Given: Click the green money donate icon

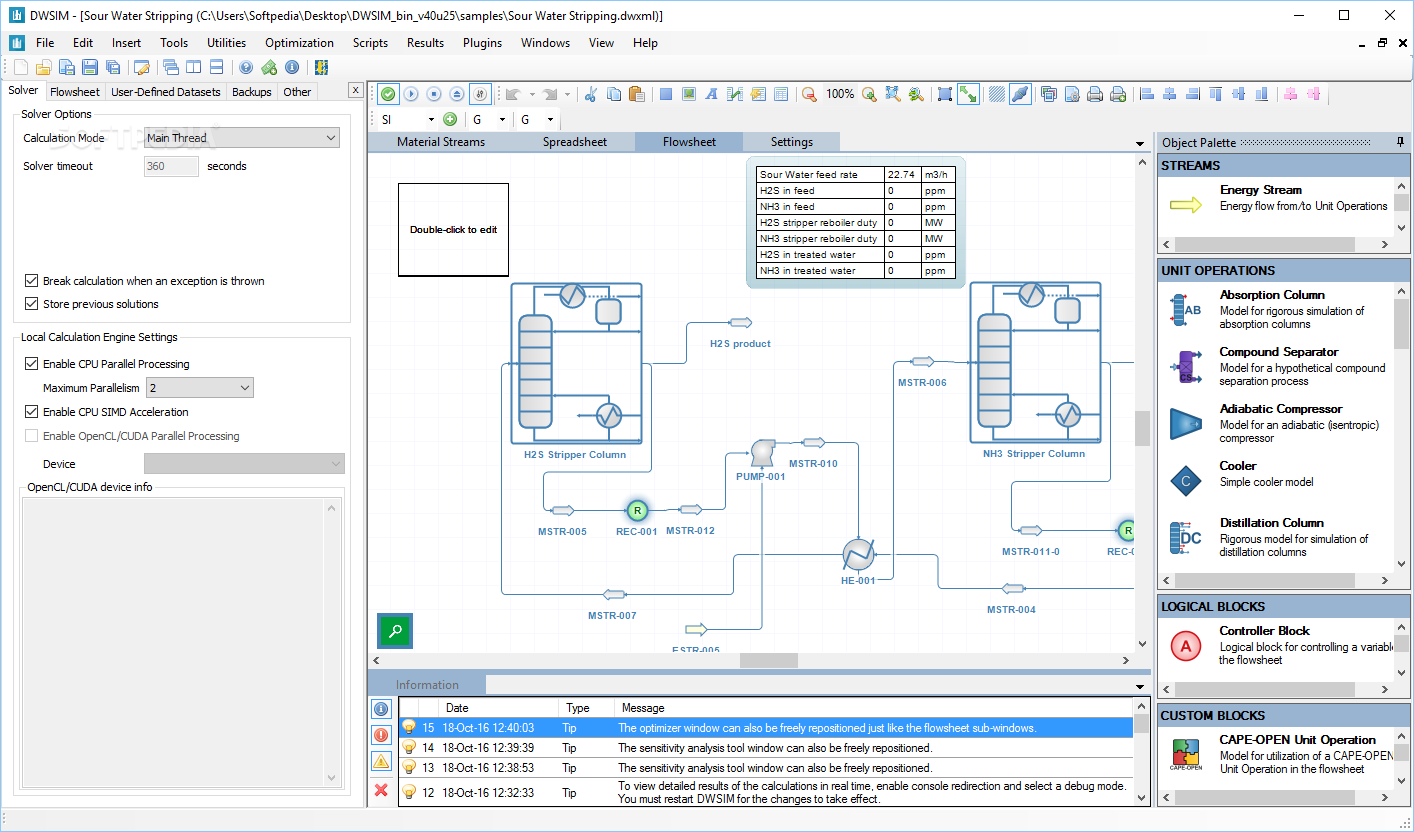Looking at the screenshot, I should pos(269,67).
